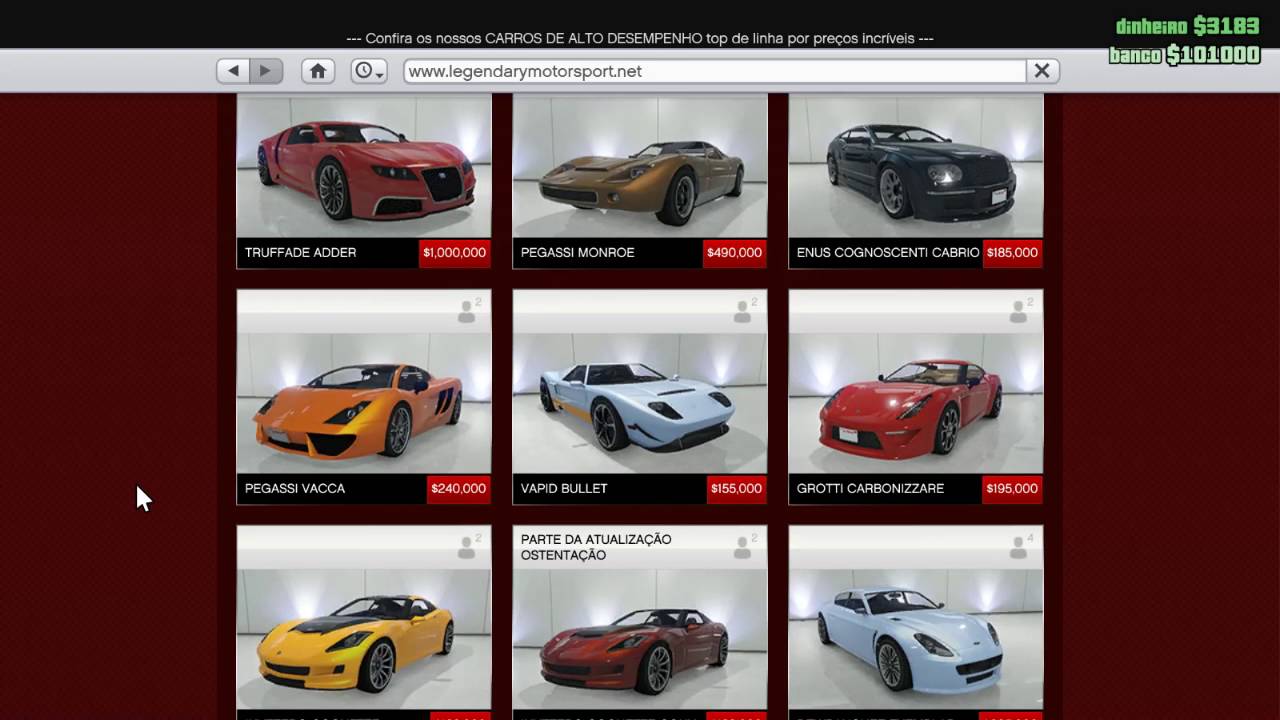Click the seat-count icon on Vapid Bullet

tap(744, 311)
